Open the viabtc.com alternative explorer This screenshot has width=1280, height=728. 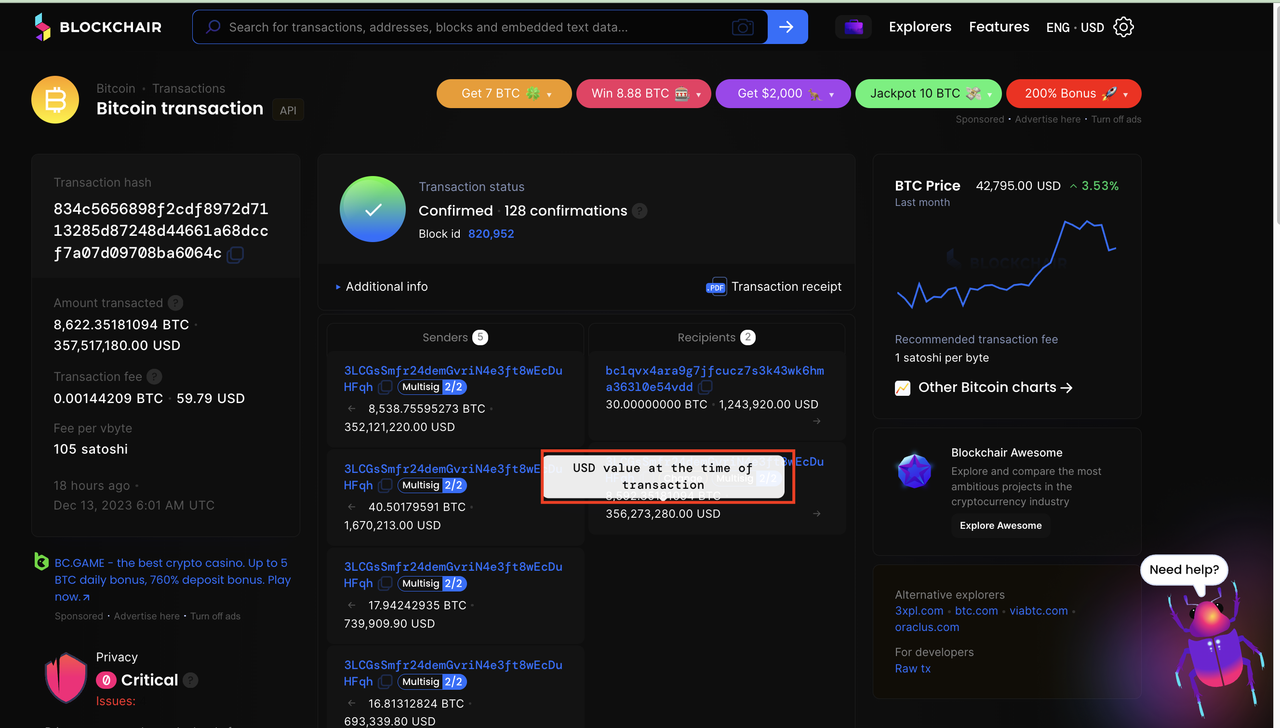coord(1039,611)
